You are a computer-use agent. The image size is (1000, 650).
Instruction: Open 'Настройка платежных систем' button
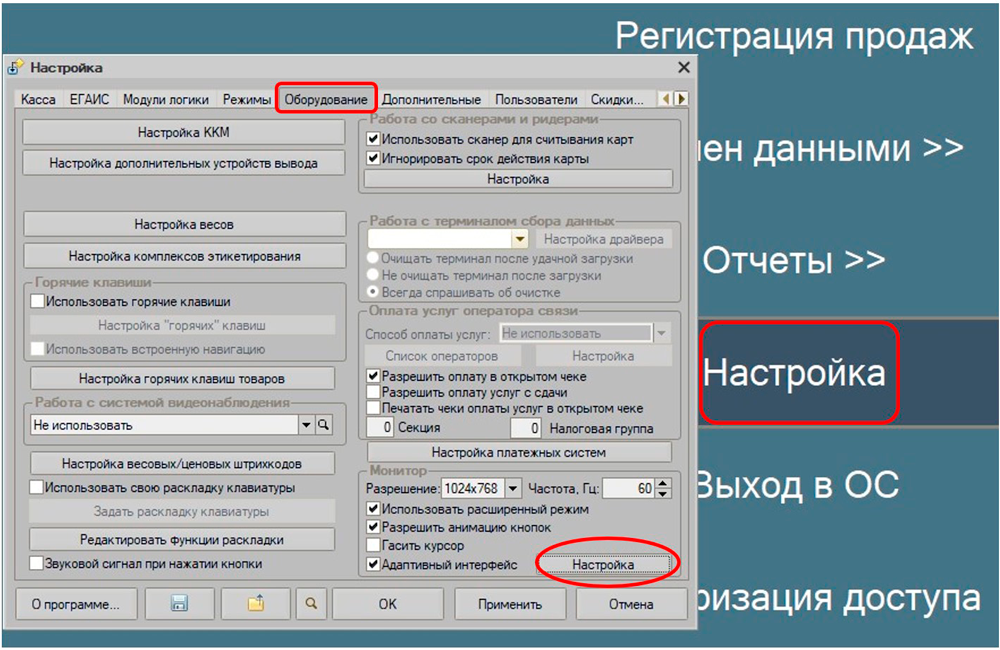518,452
